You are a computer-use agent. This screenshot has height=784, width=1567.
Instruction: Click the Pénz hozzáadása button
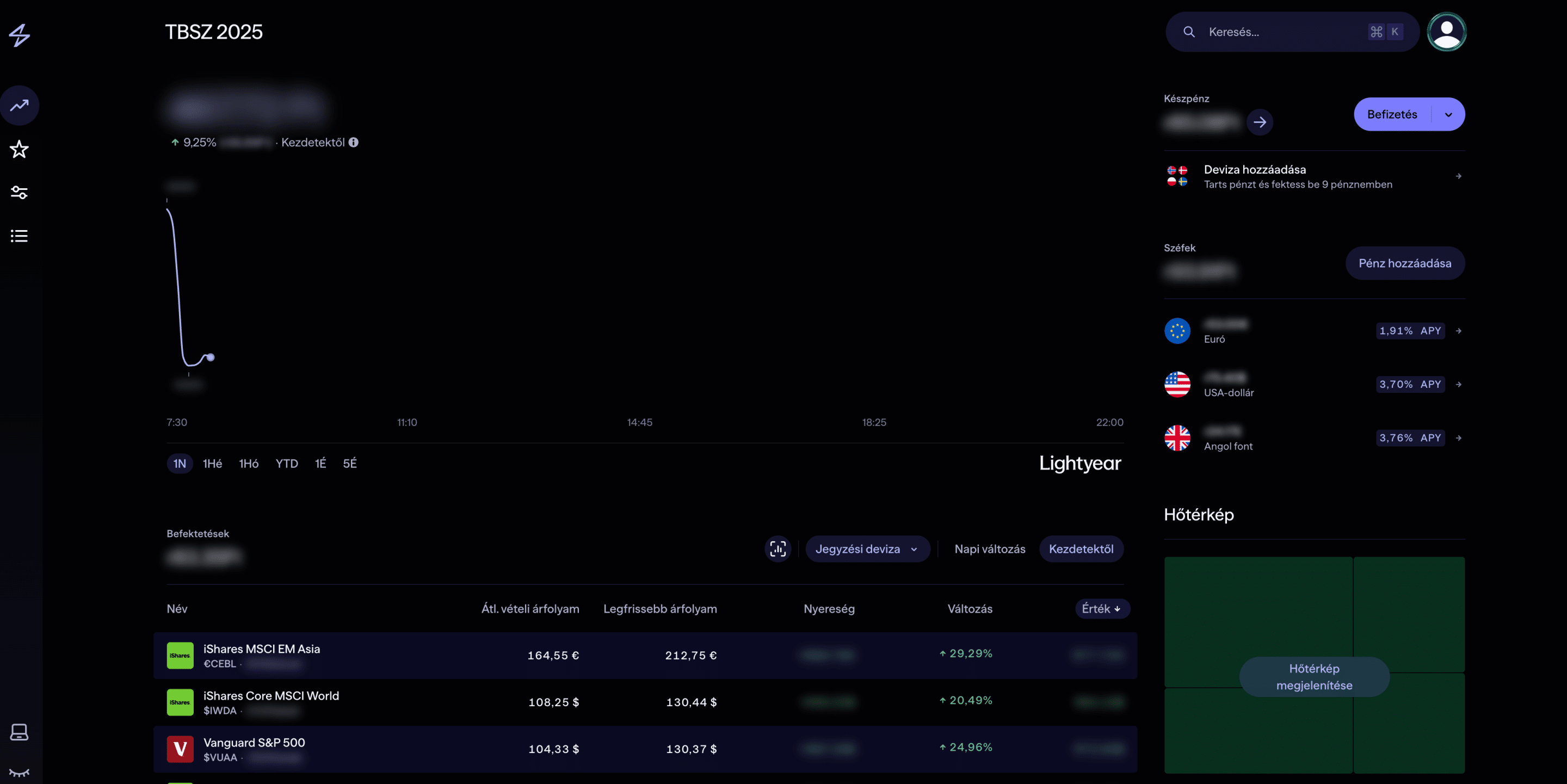click(1404, 263)
